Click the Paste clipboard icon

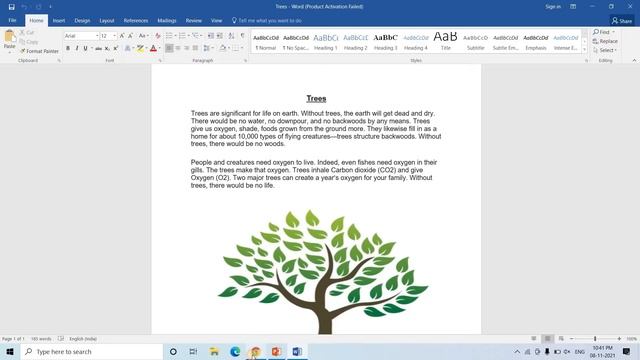(x=9, y=37)
